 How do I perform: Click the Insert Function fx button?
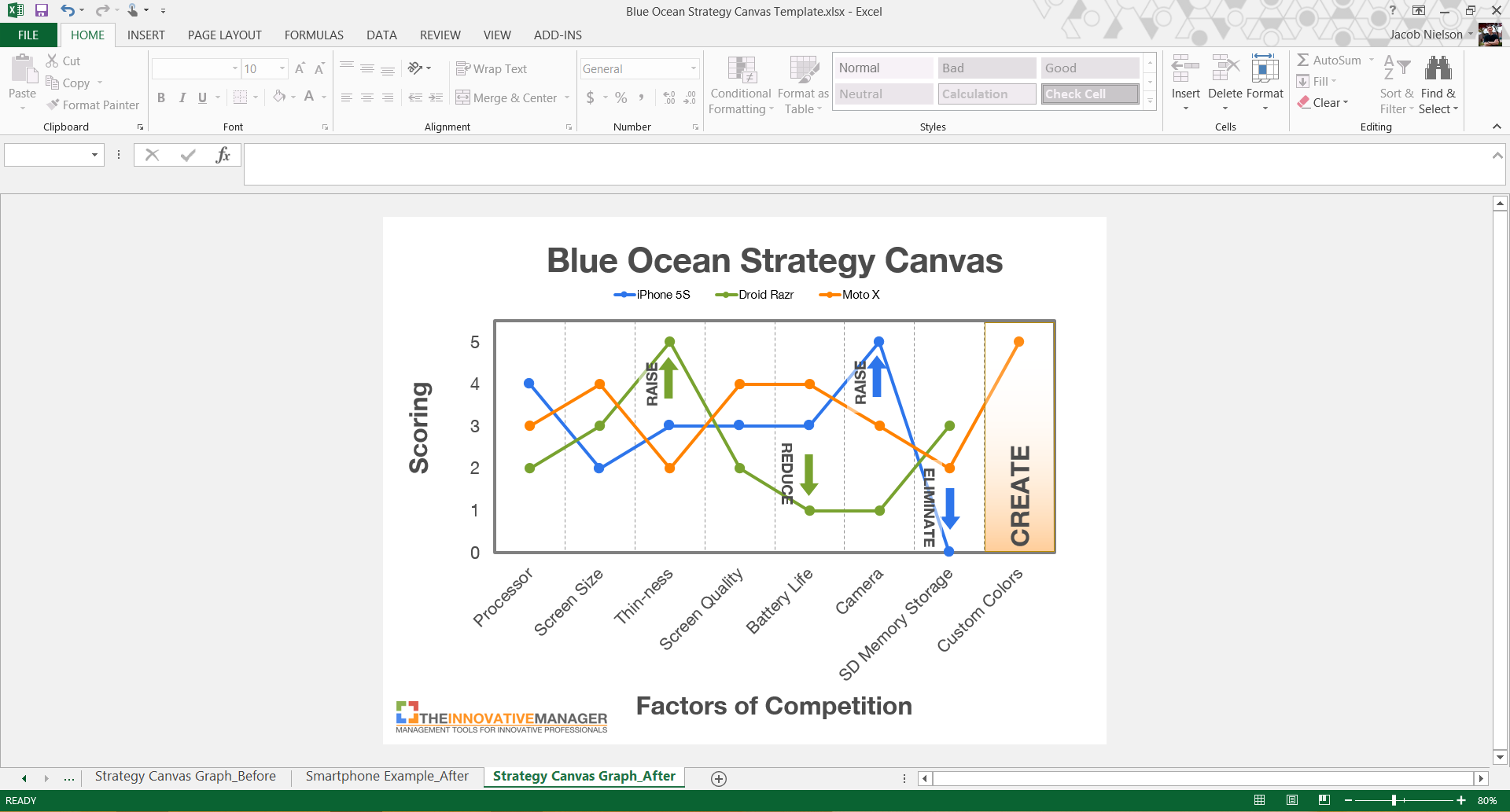point(223,155)
